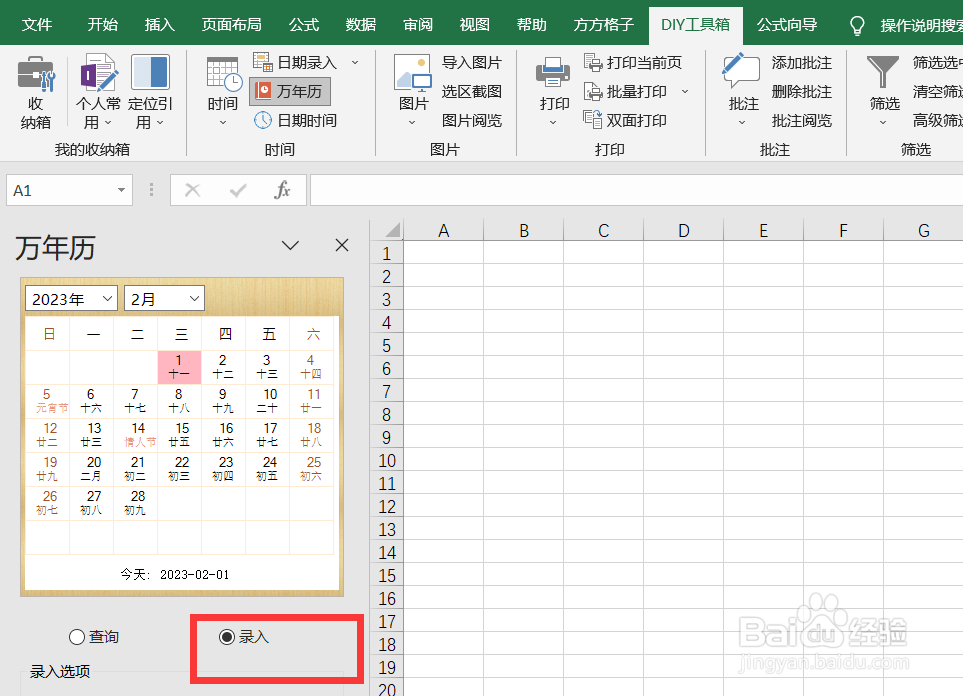
Task: Click the Name Box showing A1
Action: click(x=62, y=189)
